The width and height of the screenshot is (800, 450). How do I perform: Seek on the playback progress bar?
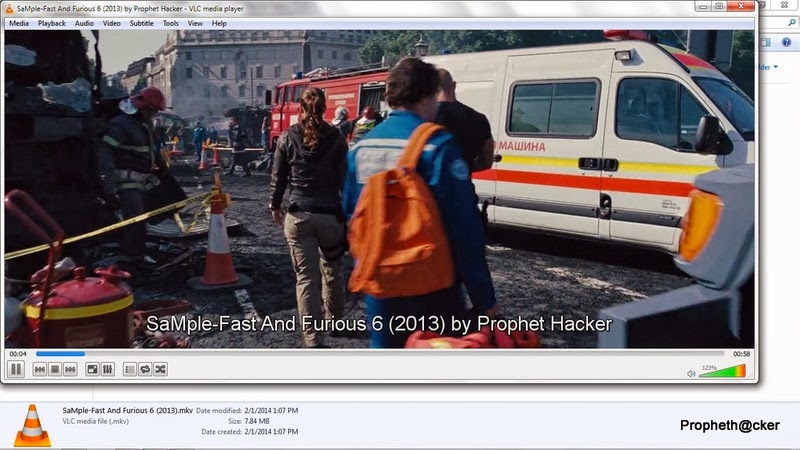click(380, 354)
